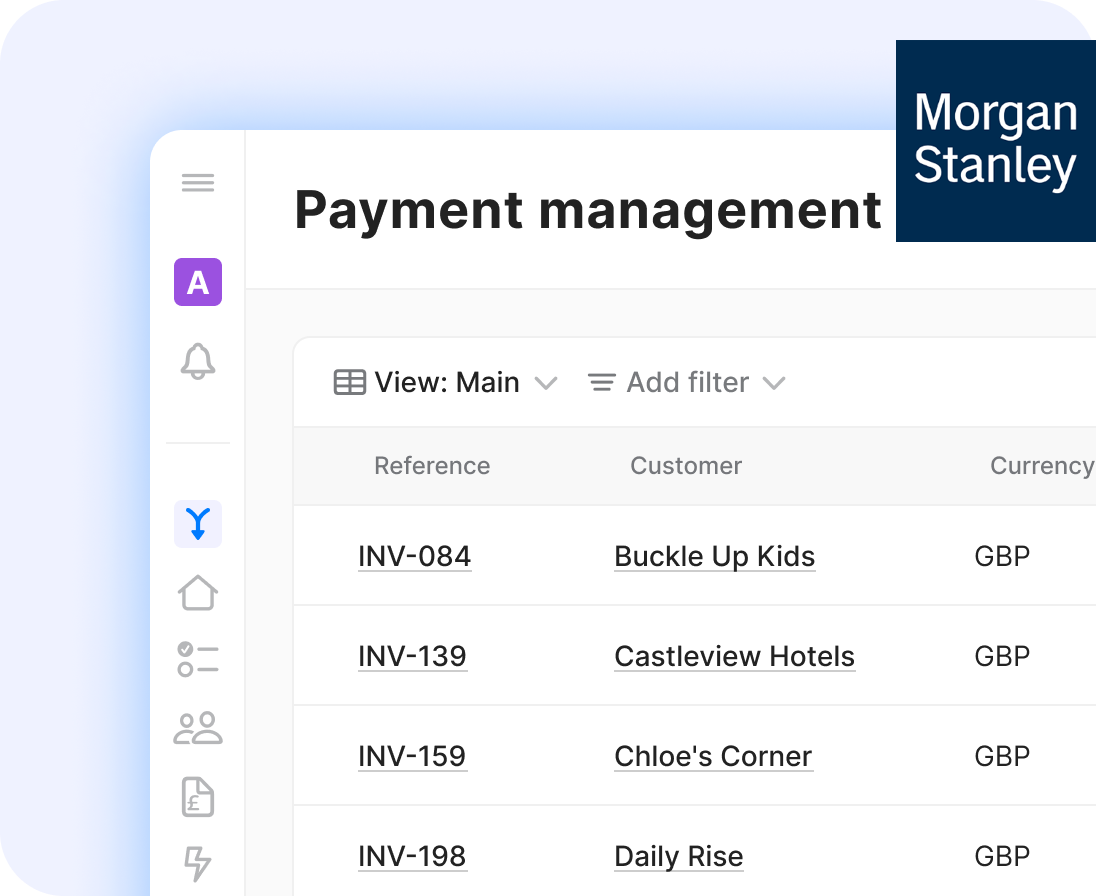This screenshot has width=1096, height=896.
Task: Sort by the Reference column header
Action: [432, 466]
